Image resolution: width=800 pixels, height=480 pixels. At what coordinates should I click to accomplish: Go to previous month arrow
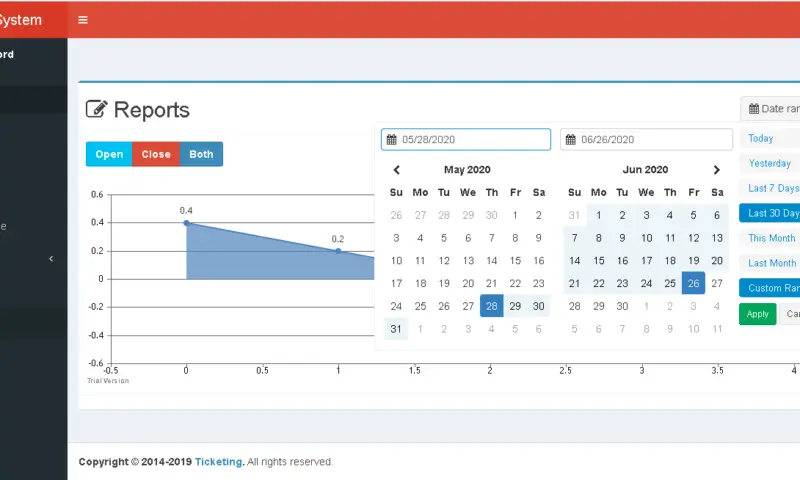click(397, 170)
